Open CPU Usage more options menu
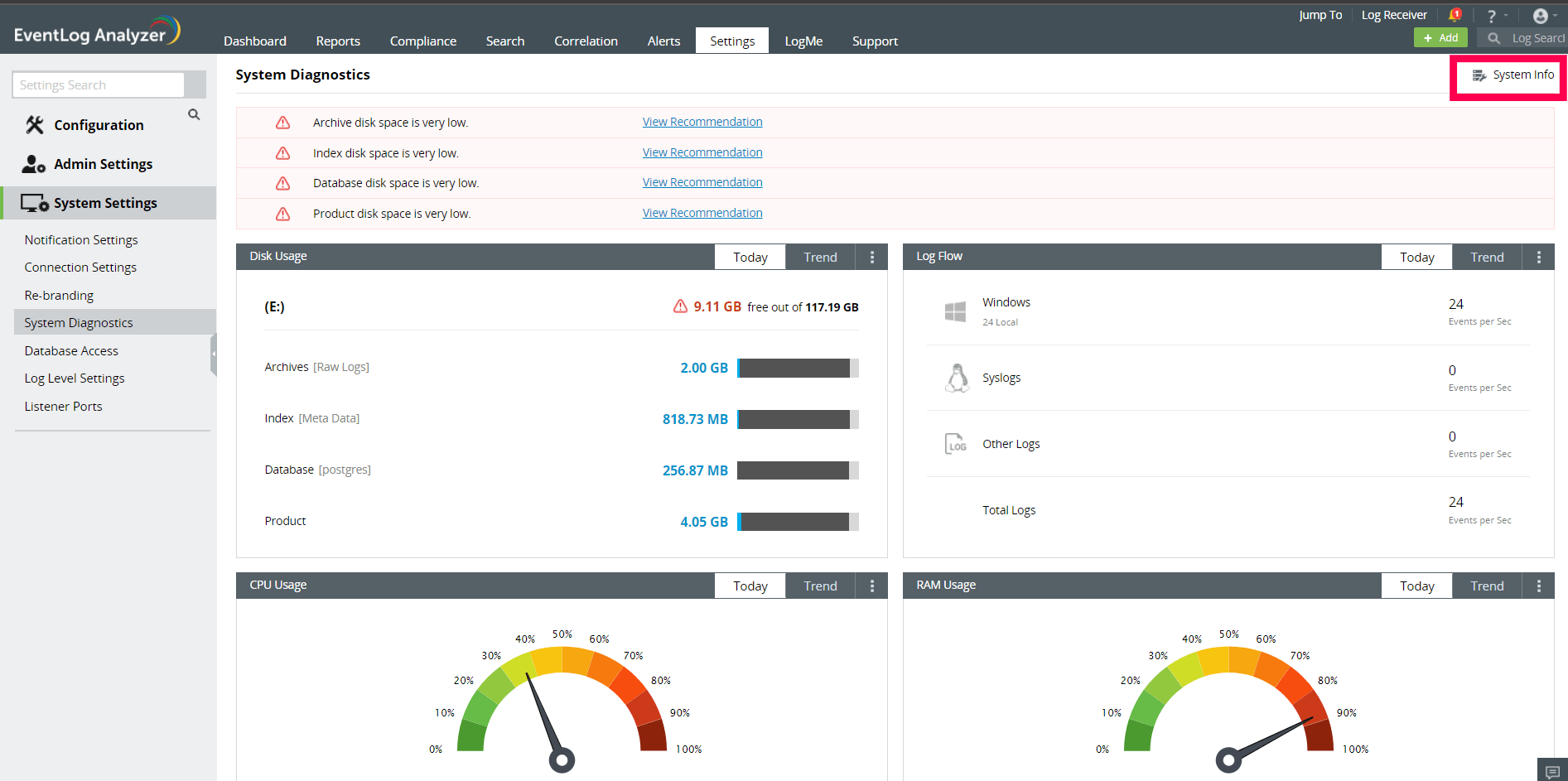The image size is (1568, 781). 872,586
